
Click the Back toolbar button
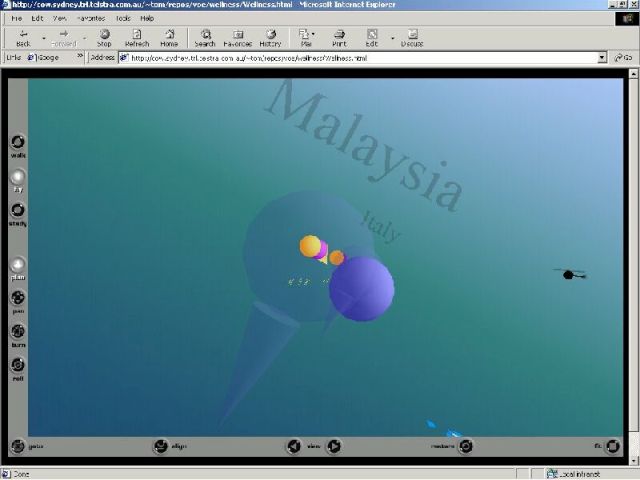click(23, 38)
